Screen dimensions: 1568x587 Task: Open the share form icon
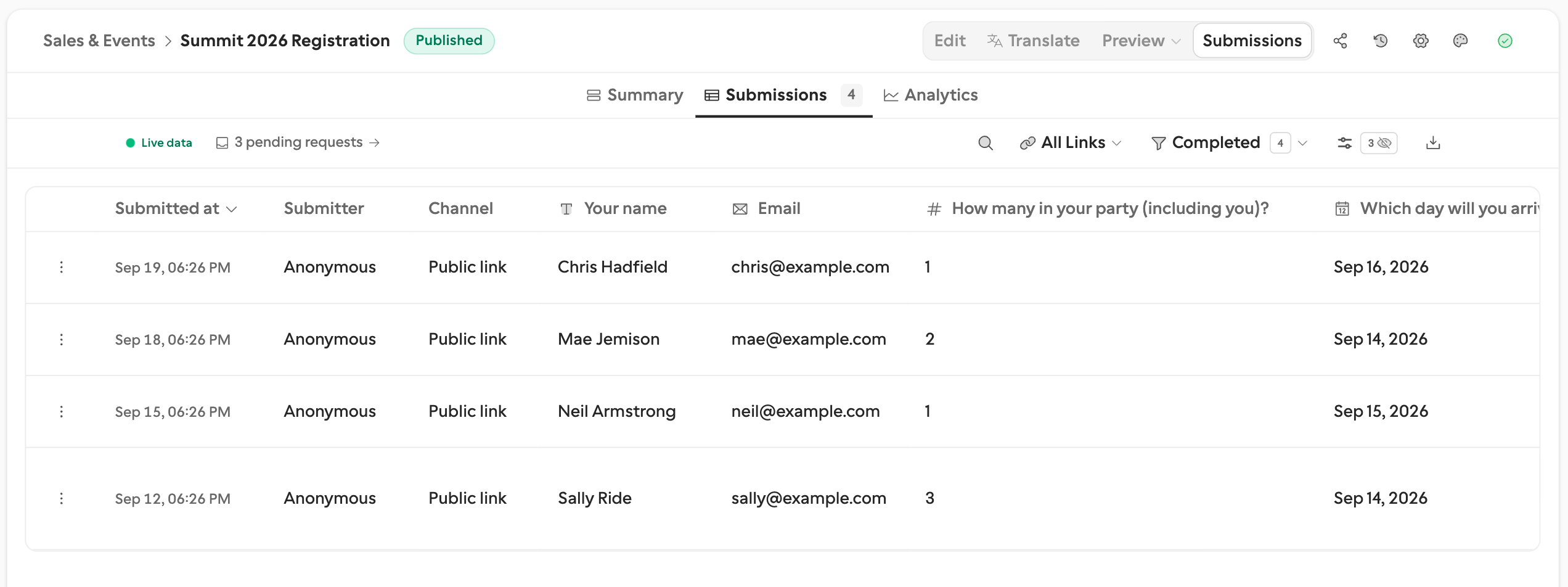pyautogui.click(x=1340, y=41)
